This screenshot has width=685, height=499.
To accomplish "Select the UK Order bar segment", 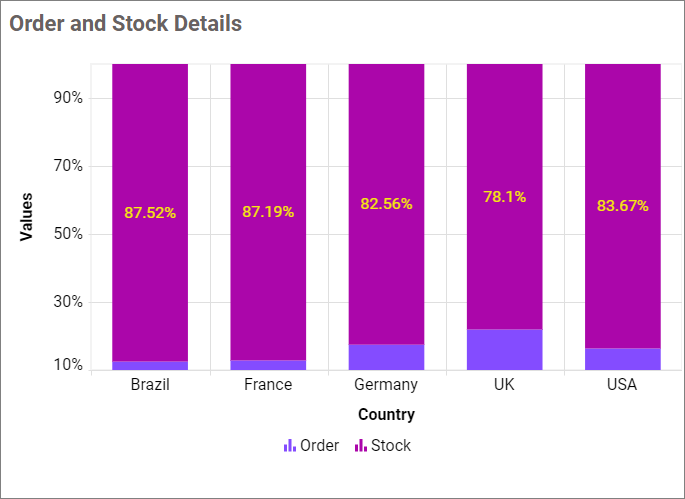I will click(x=504, y=350).
